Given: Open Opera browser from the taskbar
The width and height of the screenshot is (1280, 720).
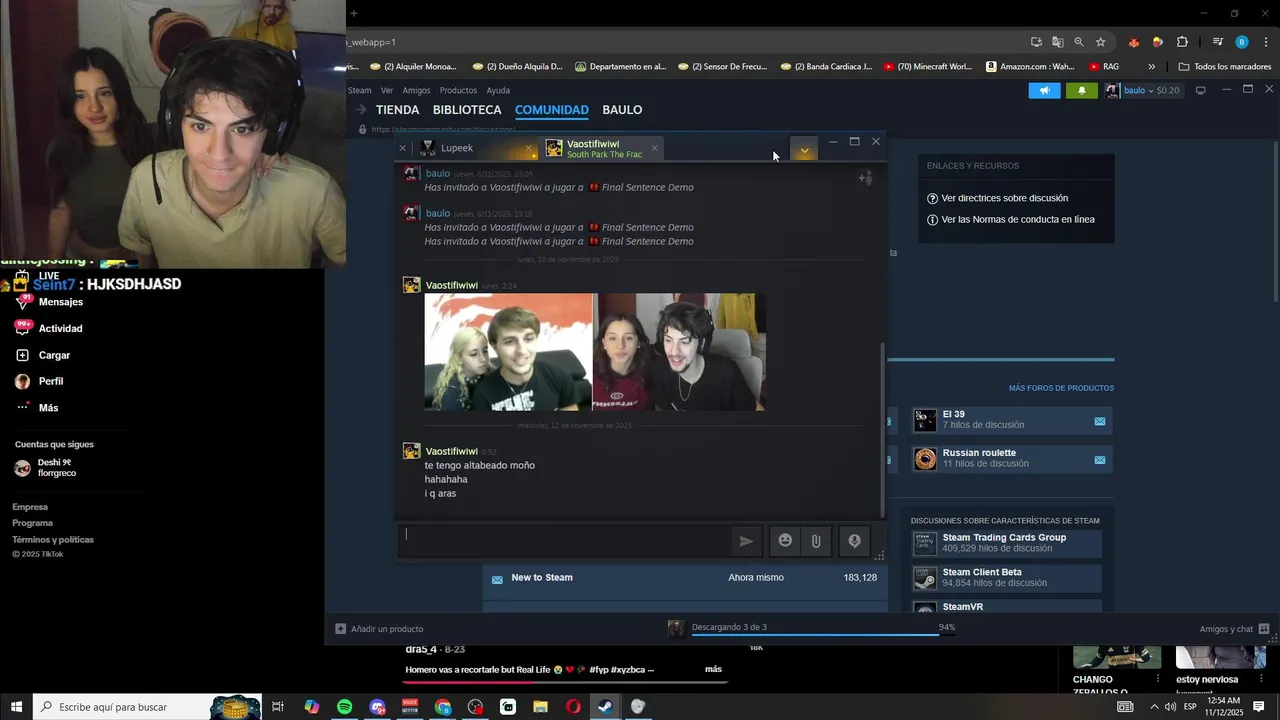Looking at the screenshot, I should 573,707.
